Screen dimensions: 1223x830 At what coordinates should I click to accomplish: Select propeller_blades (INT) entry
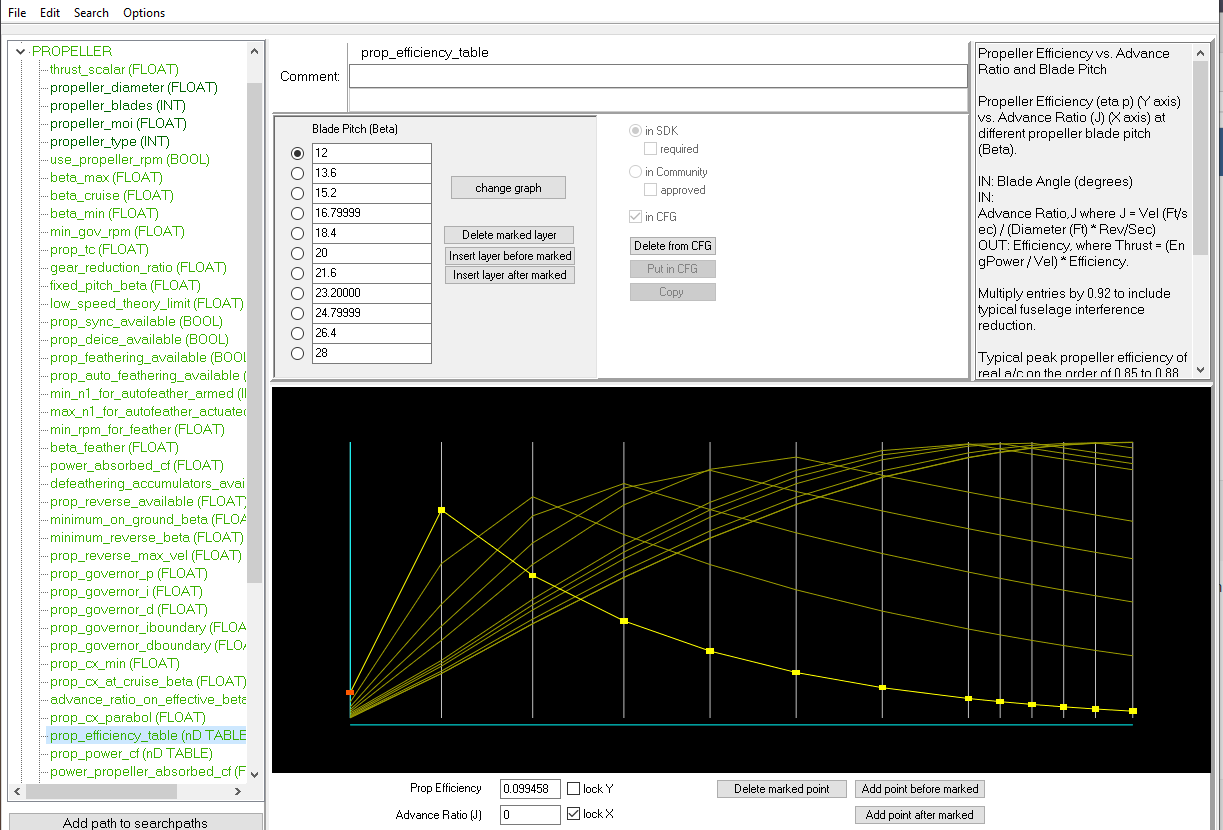coord(118,105)
